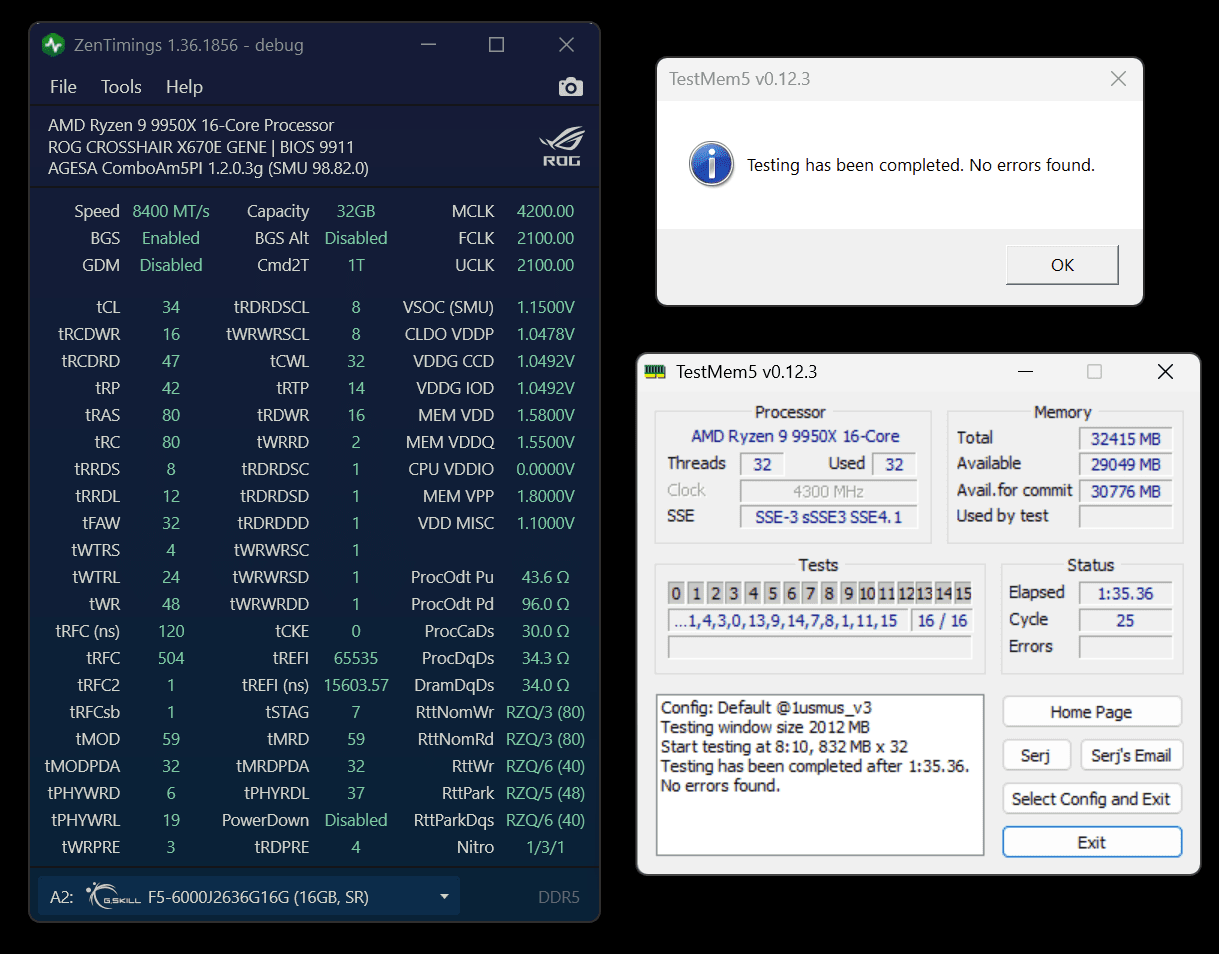Close the TestMem5 completion dialog
The height and width of the screenshot is (954, 1219).
(x=1118, y=79)
